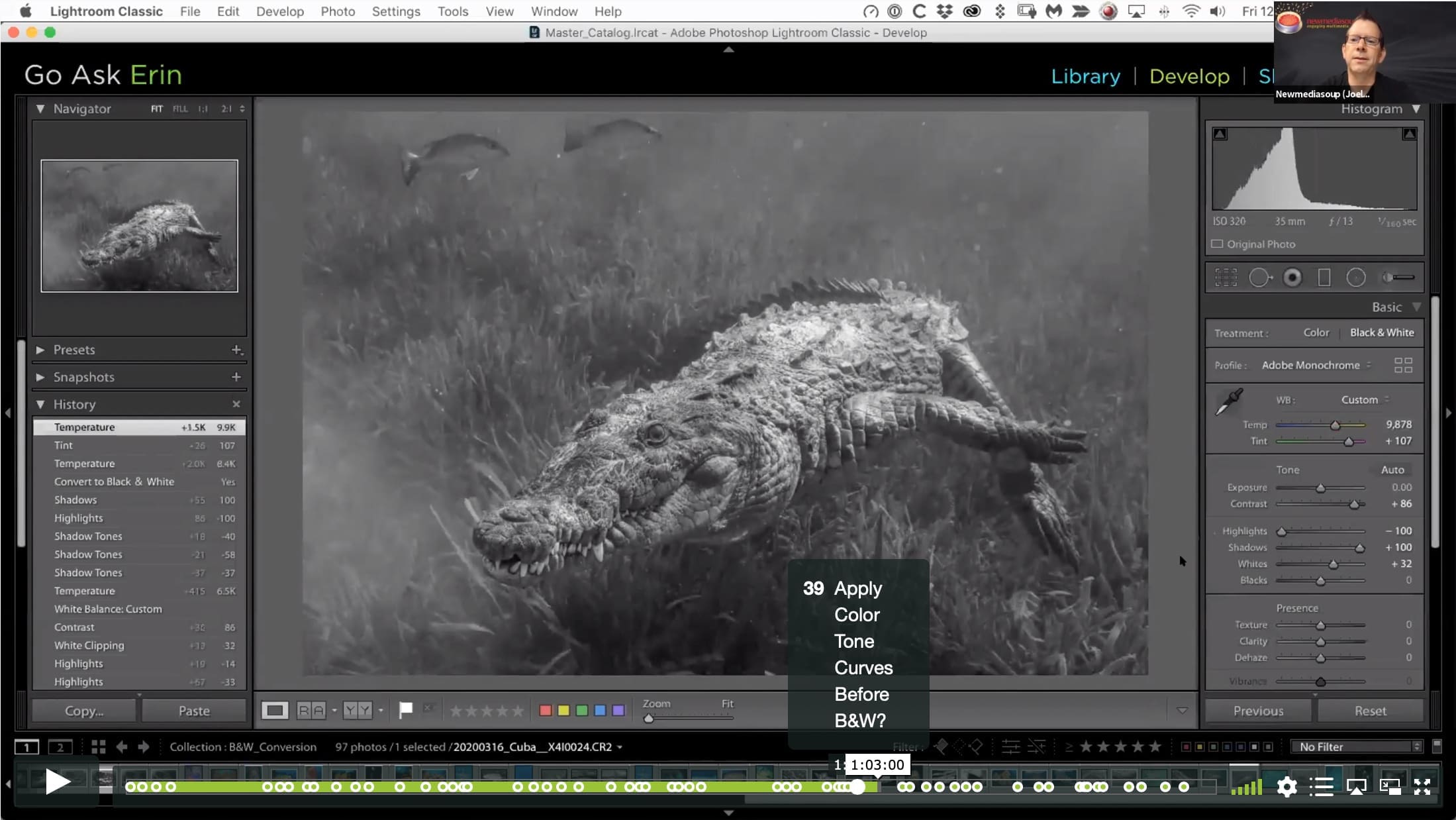Apply the red color label swatch

[546, 711]
